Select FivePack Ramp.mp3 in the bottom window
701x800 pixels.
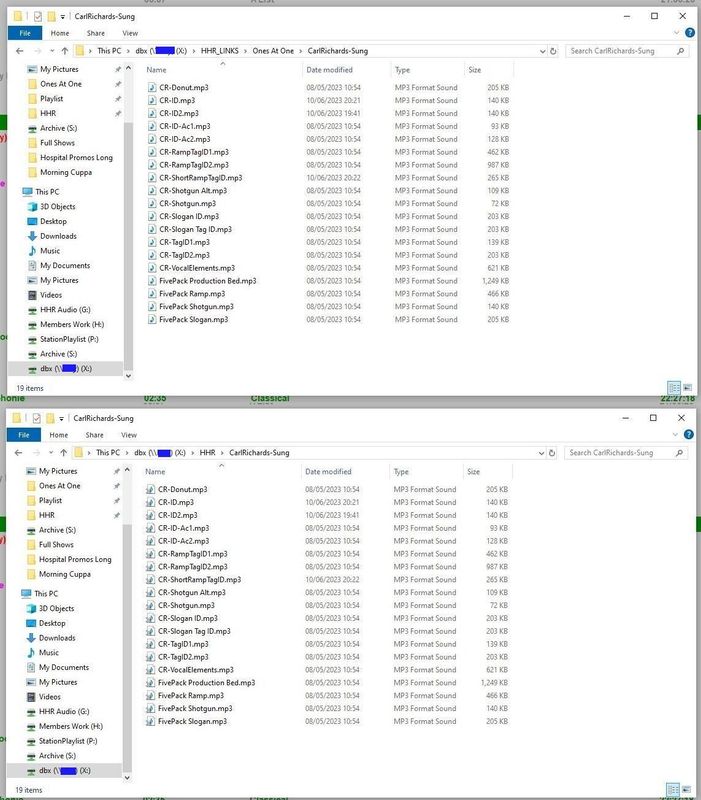click(x=191, y=696)
